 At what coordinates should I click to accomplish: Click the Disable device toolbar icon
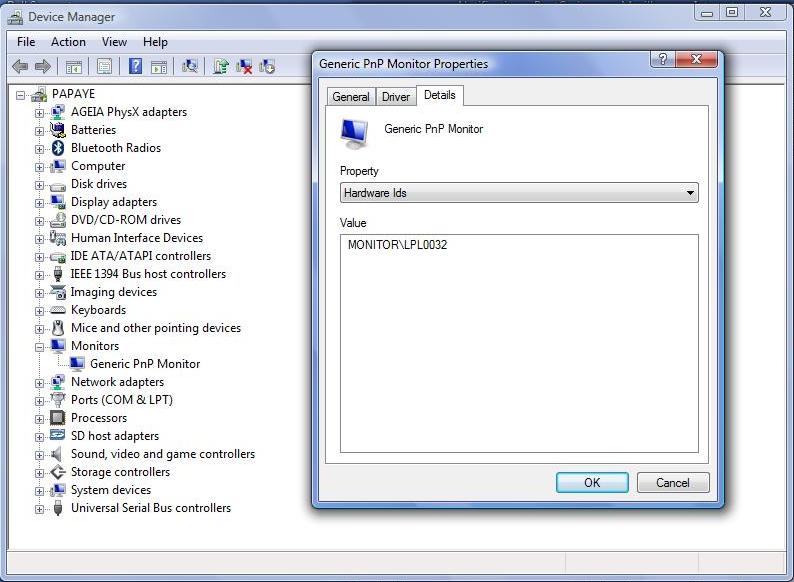click(x=267, y=66)
